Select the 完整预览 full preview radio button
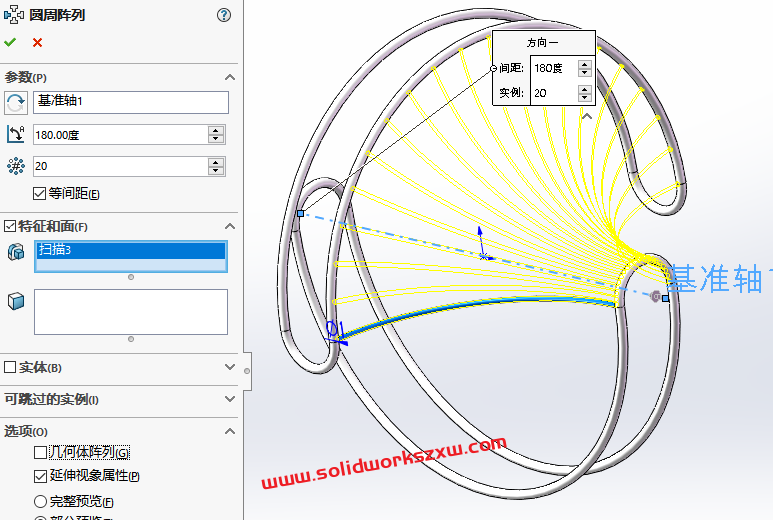 [40, 501]
